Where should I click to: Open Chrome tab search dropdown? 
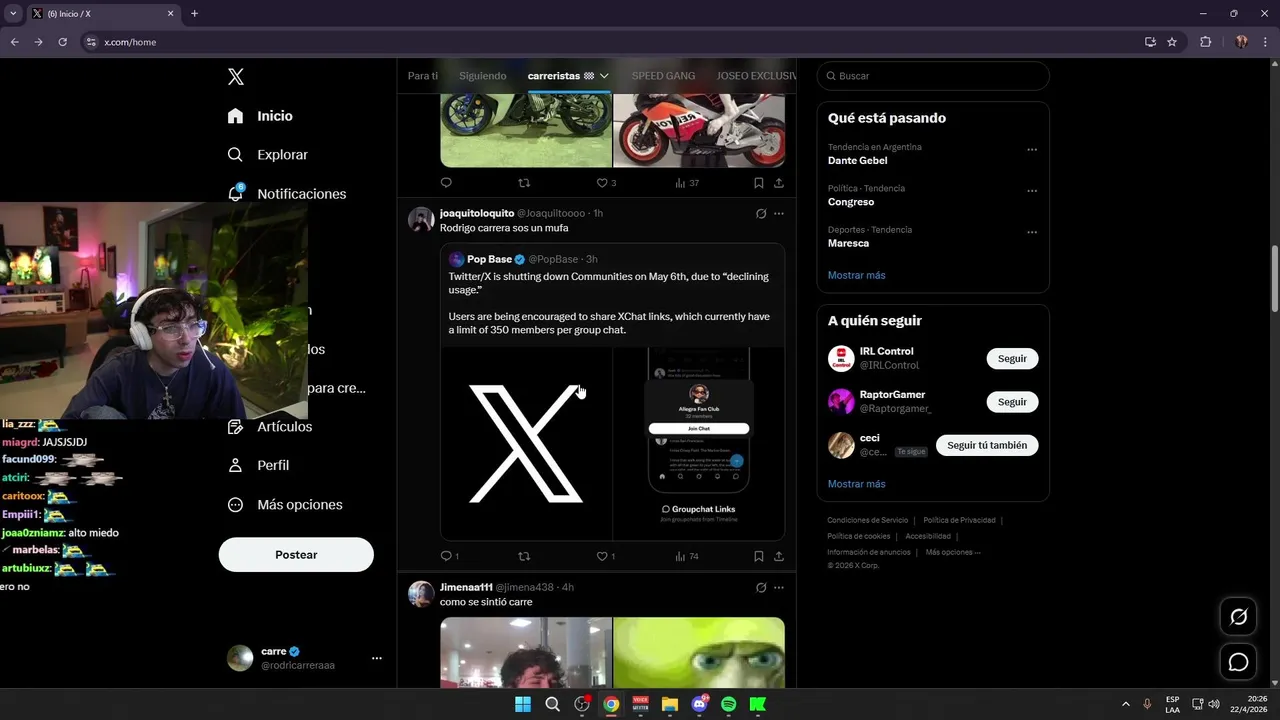(x=13, y=14)
